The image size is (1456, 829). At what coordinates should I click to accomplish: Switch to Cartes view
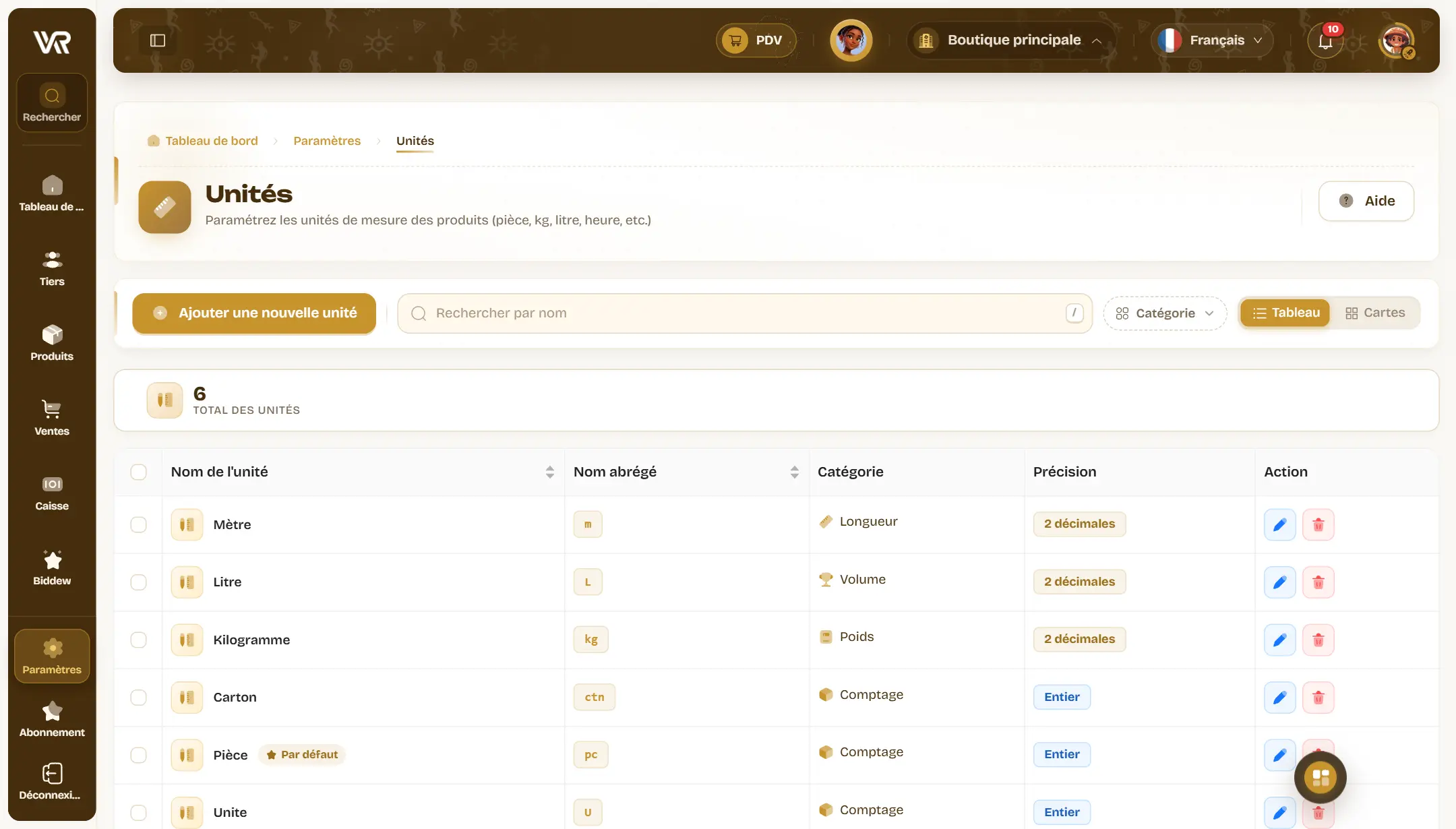1375,313
